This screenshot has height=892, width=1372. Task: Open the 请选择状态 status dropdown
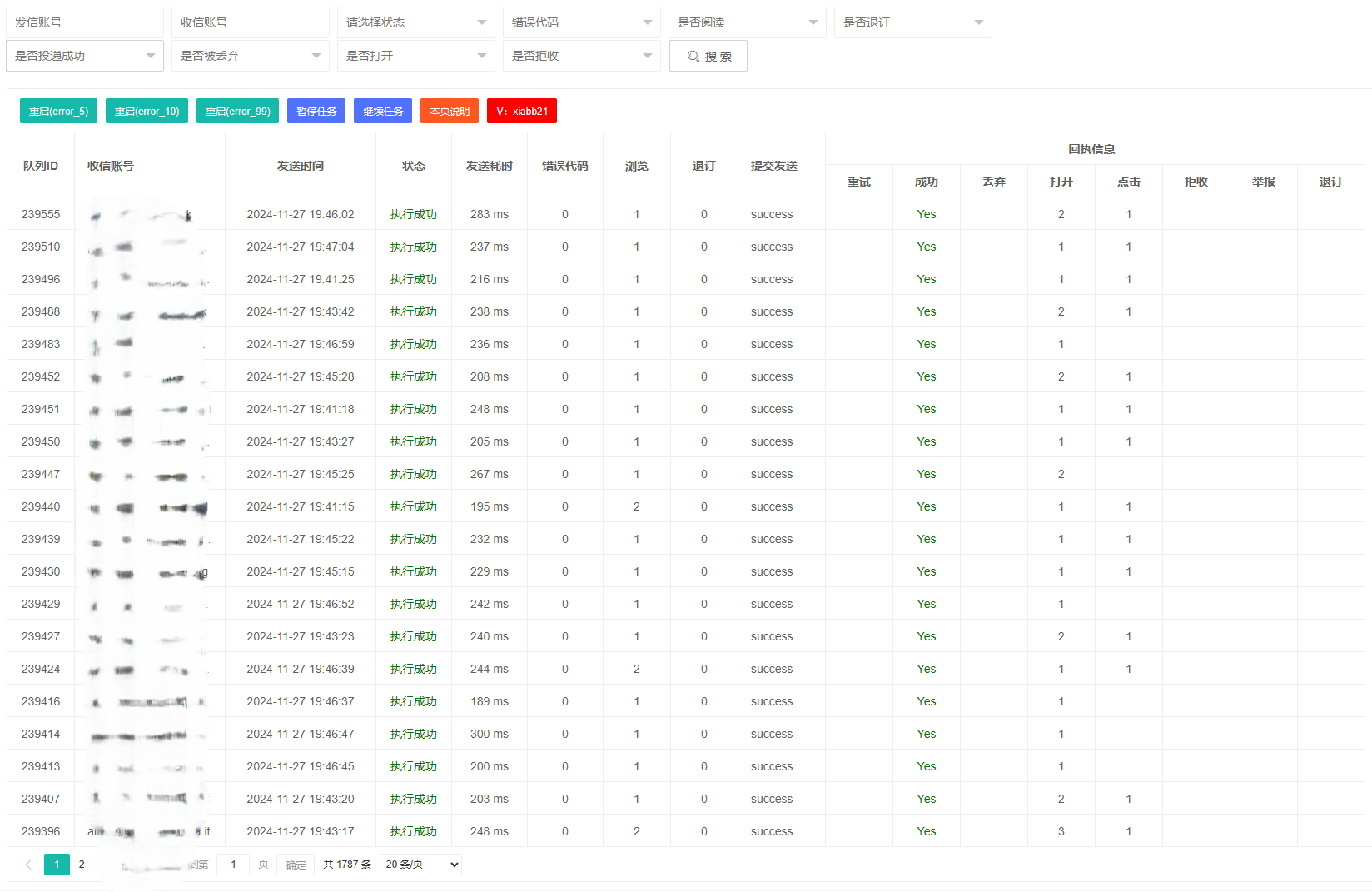click(416, 22)
